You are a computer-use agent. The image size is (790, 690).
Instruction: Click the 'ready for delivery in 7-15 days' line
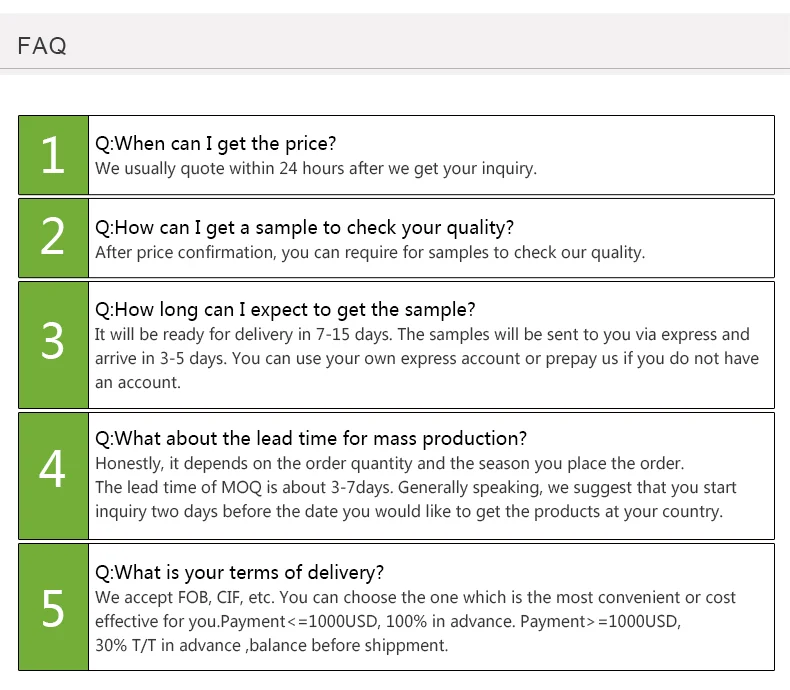point(420,334)
